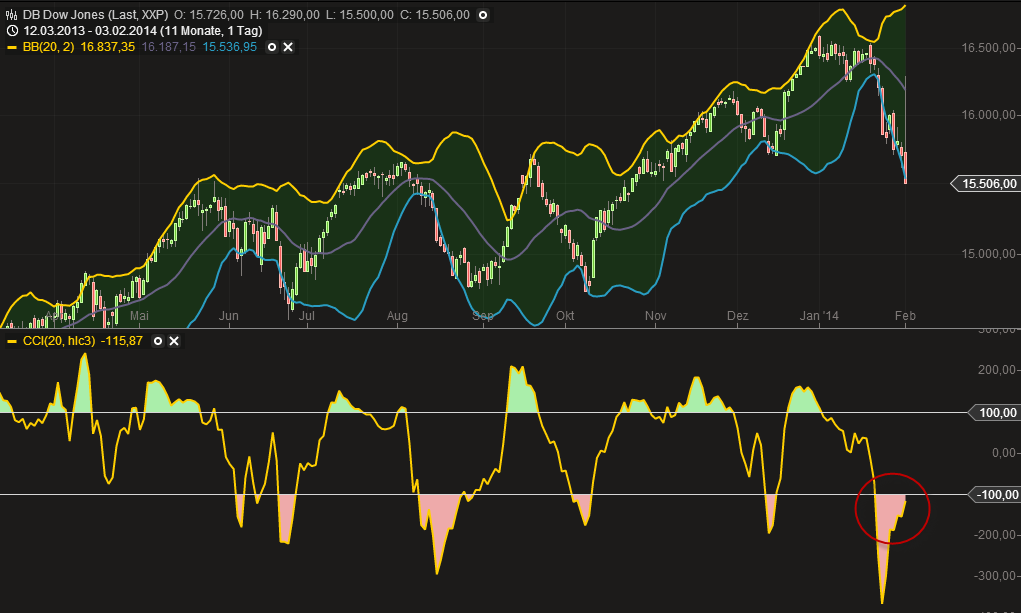Click the high price H: 16.290,00

(285, 15)
